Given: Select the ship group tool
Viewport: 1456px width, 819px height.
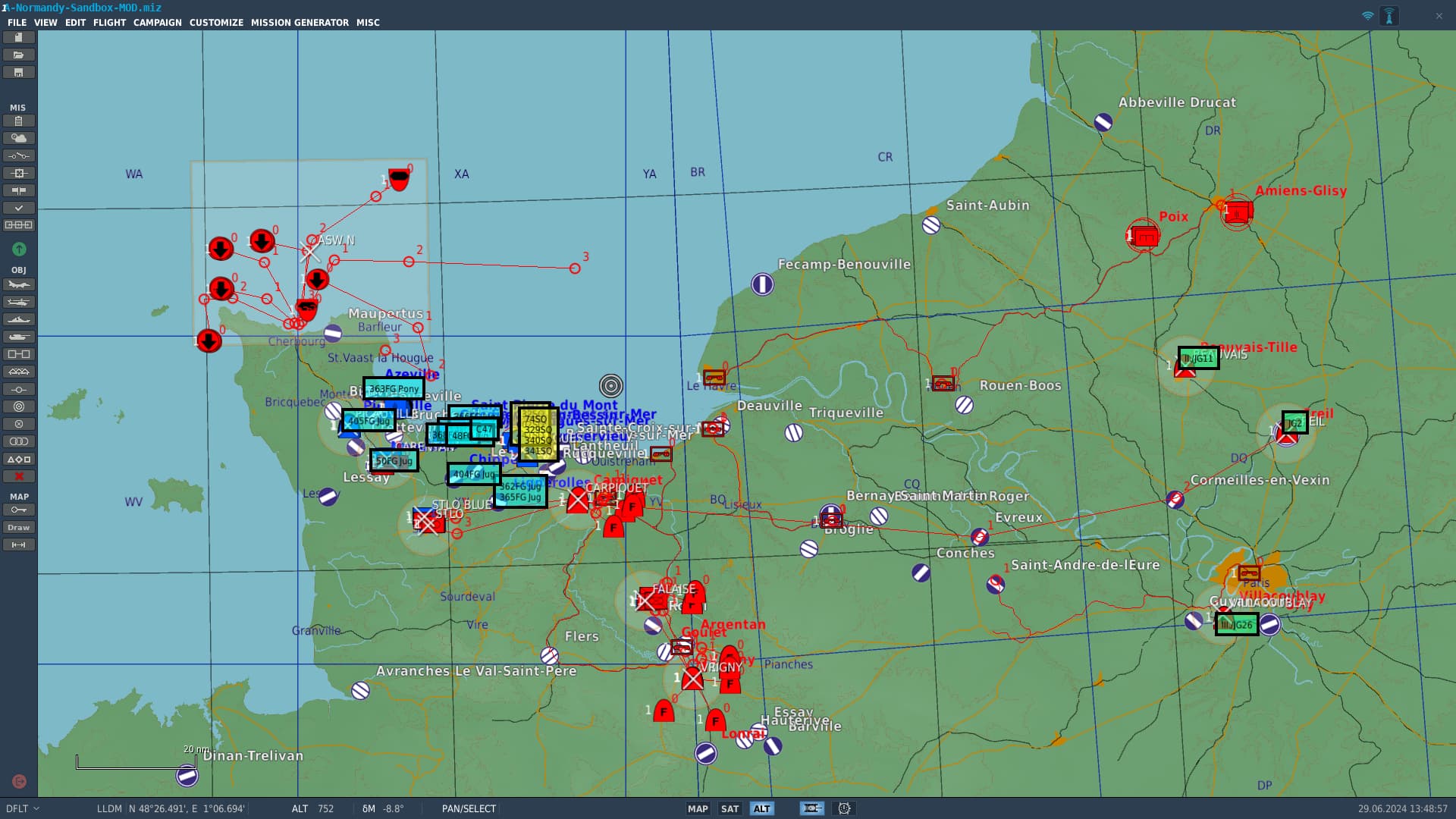Looking at the screenshot, I should pyautogui.click(x=18, y=320).
